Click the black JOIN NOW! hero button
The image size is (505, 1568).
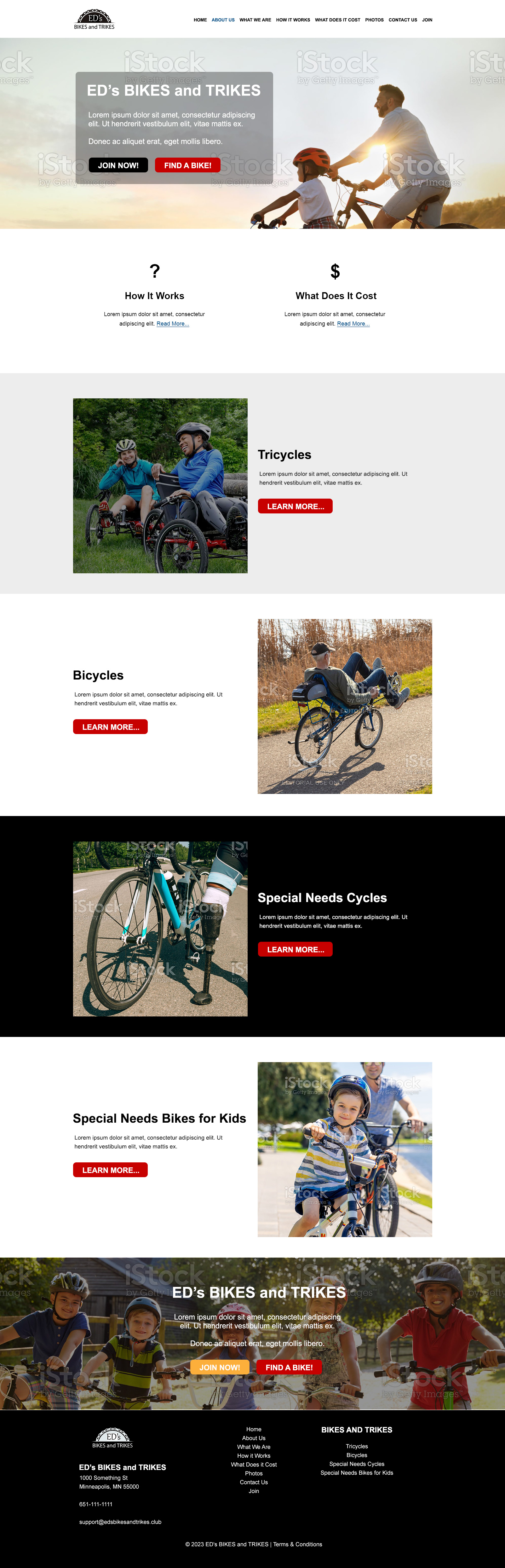[x=118, y=165]
